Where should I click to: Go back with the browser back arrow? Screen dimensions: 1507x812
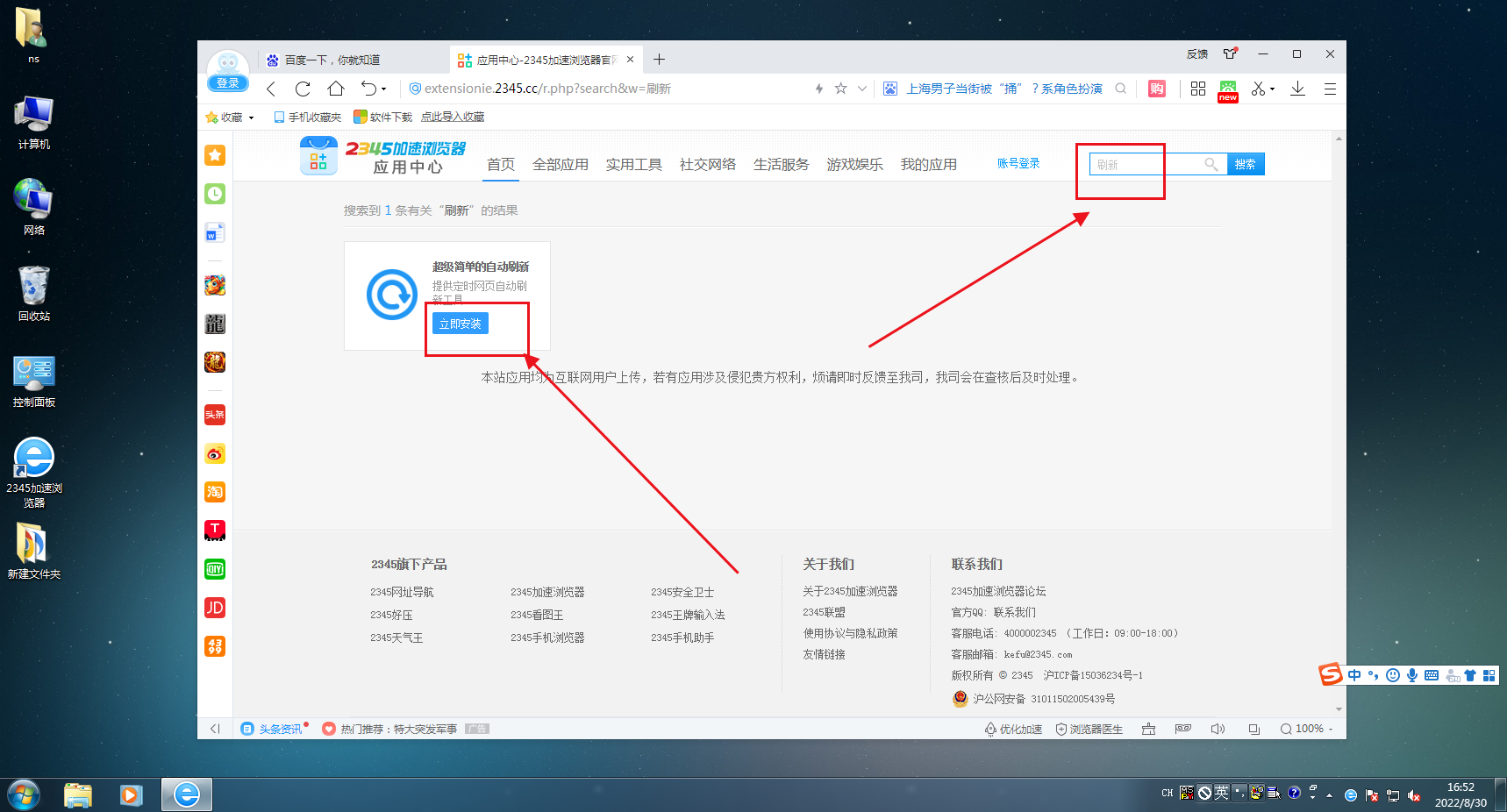pyautogui.click(x=271, y=89)
